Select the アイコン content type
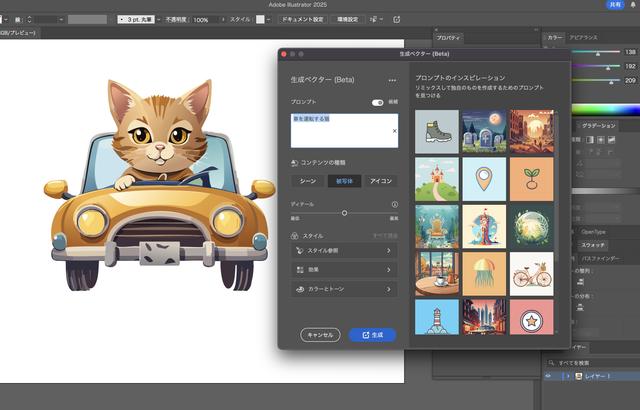This screenshot has height=410, width=640. [381, 181]
